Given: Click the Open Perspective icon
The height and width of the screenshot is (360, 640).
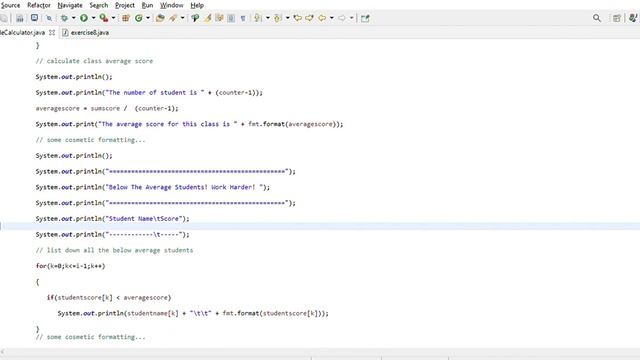Looking at the screenshot, I should [617, 18].
